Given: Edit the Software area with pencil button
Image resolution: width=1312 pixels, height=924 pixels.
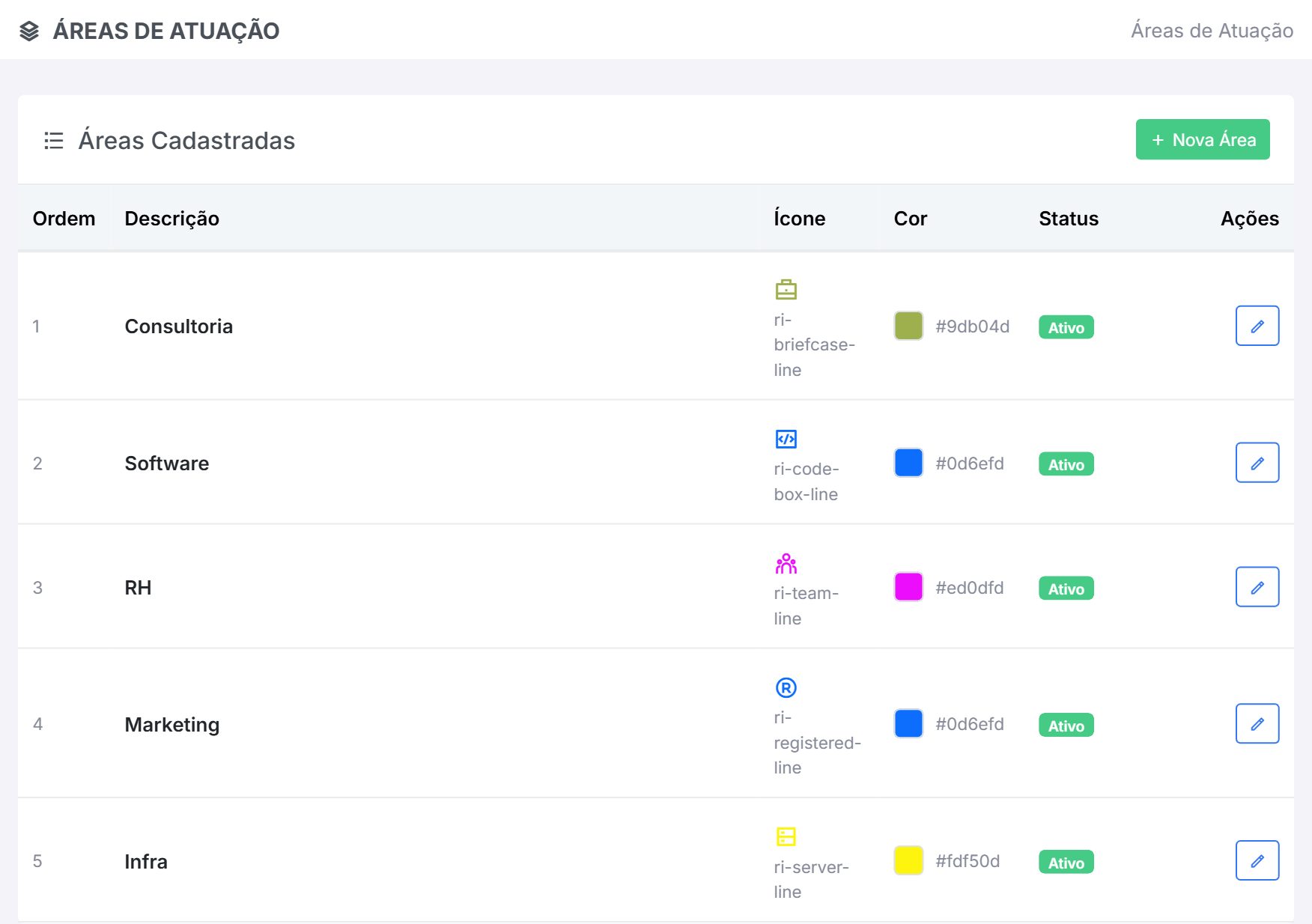Looking at the screenshot, I should [x=1257, y=463].
